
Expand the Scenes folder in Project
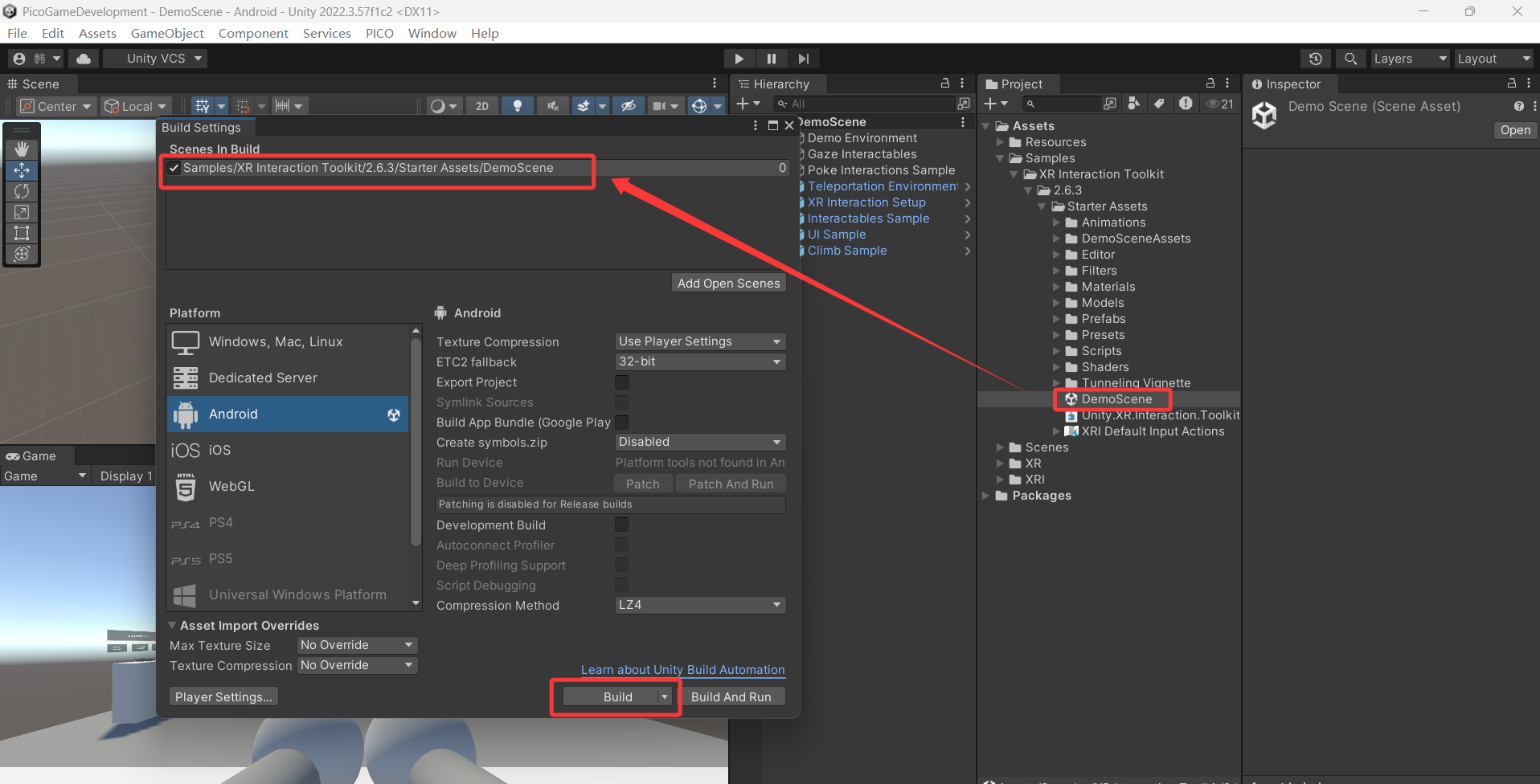click(1001, 447)
